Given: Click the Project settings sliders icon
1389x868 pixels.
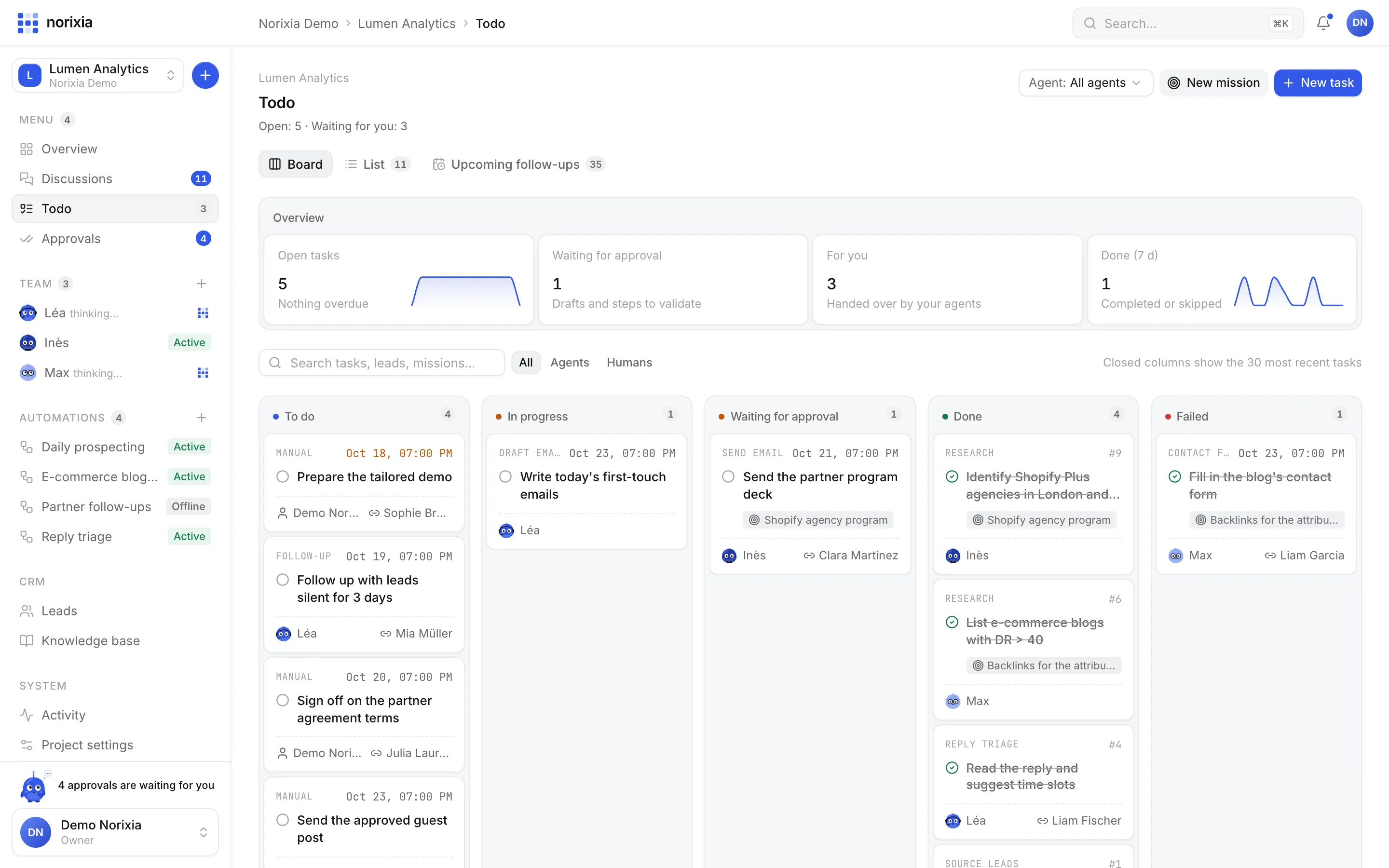Looking at the screenshot, I should (27, 745).
